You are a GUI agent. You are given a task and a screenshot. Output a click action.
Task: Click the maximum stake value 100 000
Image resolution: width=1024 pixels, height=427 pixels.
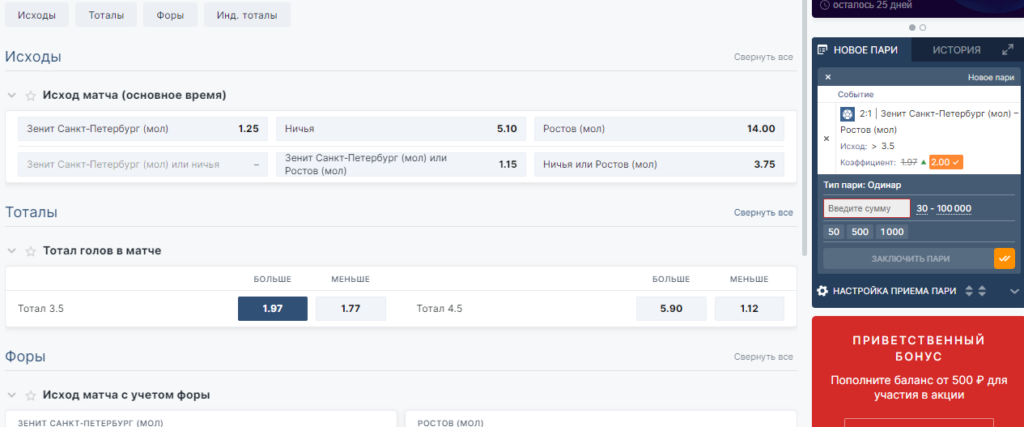pyautogui.click(x=954, y=209)
